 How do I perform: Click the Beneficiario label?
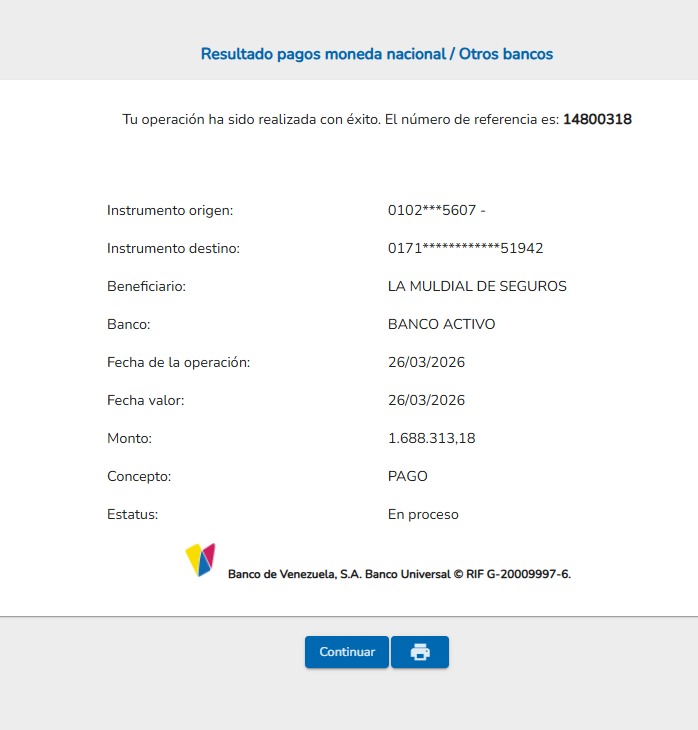[x=147, y=286]
